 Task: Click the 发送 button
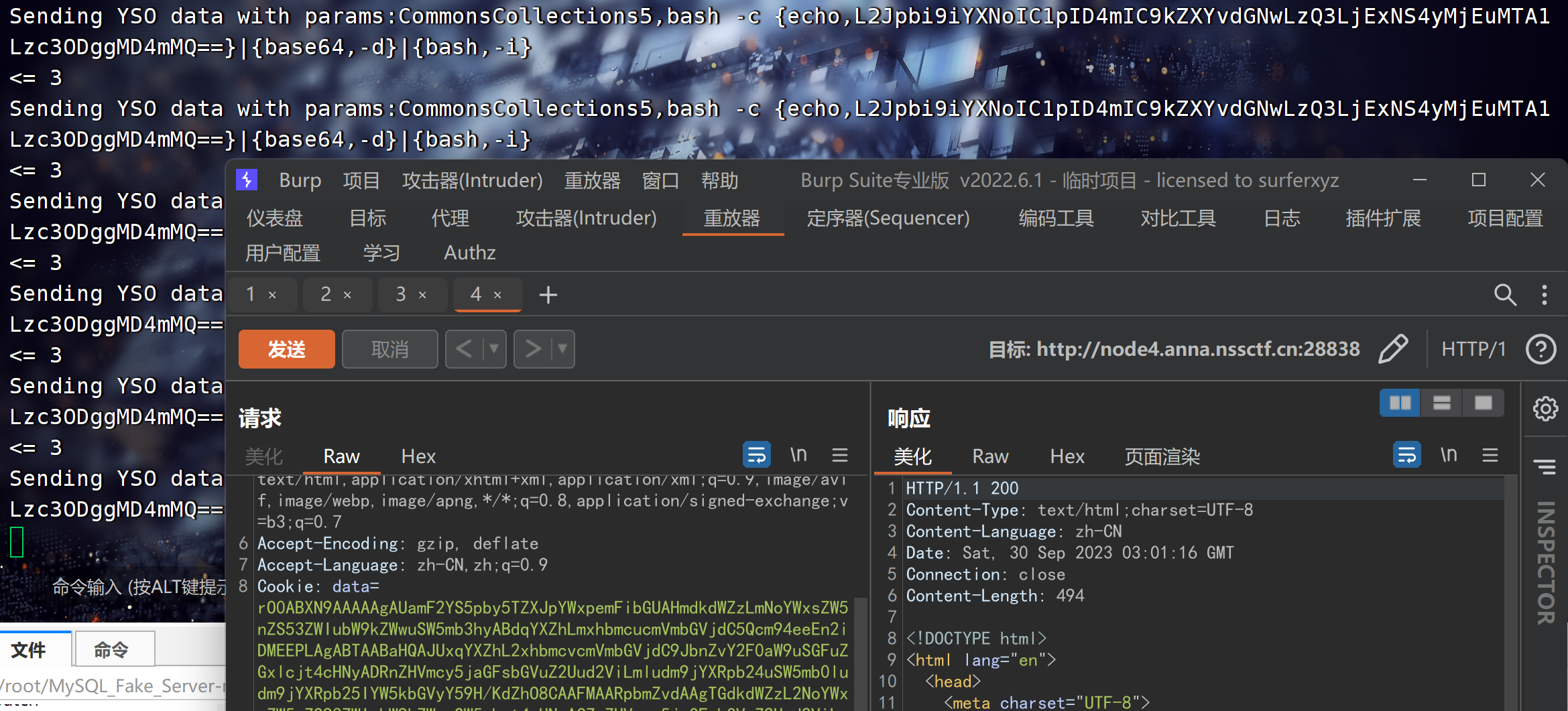point(287,349)
